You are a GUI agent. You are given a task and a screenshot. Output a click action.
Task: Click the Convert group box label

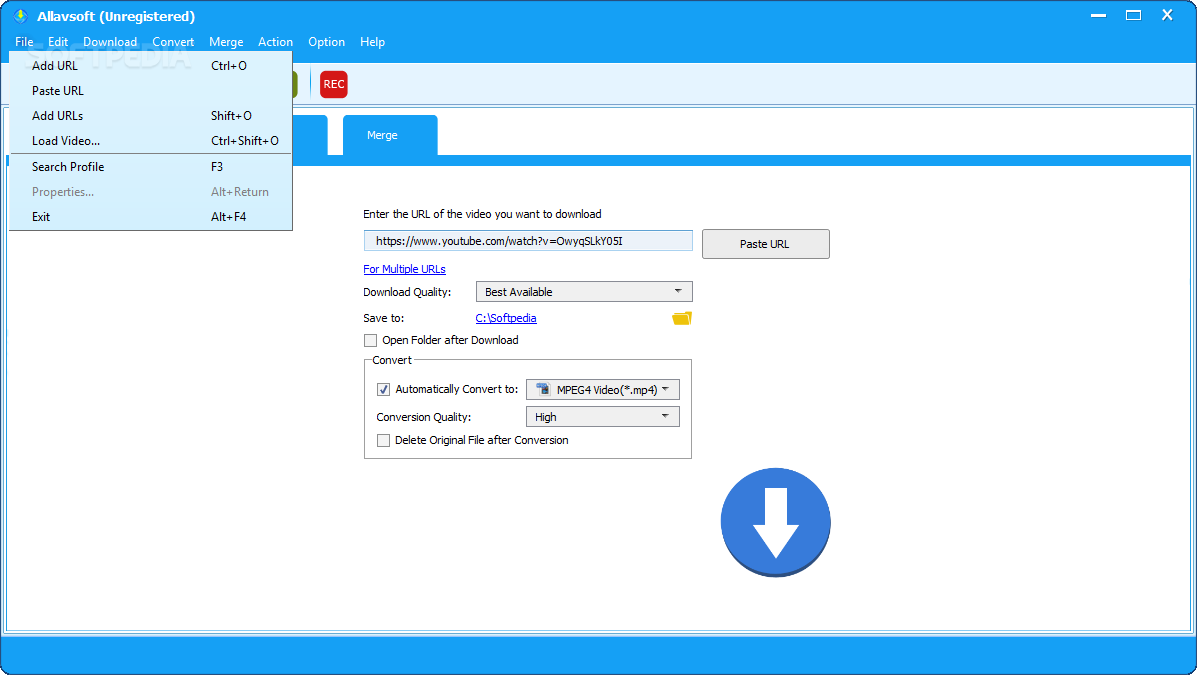[x=392, y=360]
